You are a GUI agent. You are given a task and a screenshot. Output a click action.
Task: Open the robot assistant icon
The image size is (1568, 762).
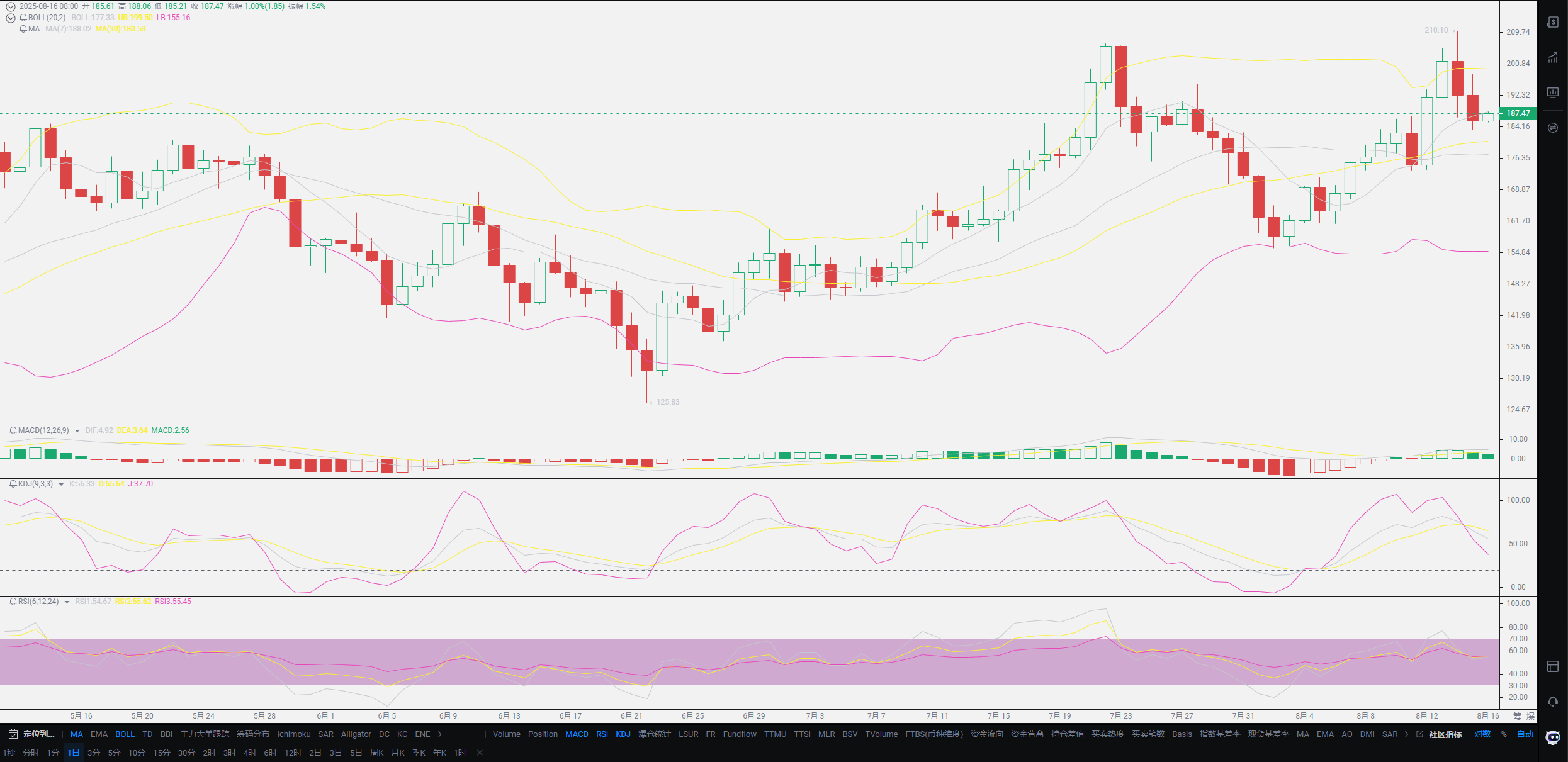coord(1553,737)
